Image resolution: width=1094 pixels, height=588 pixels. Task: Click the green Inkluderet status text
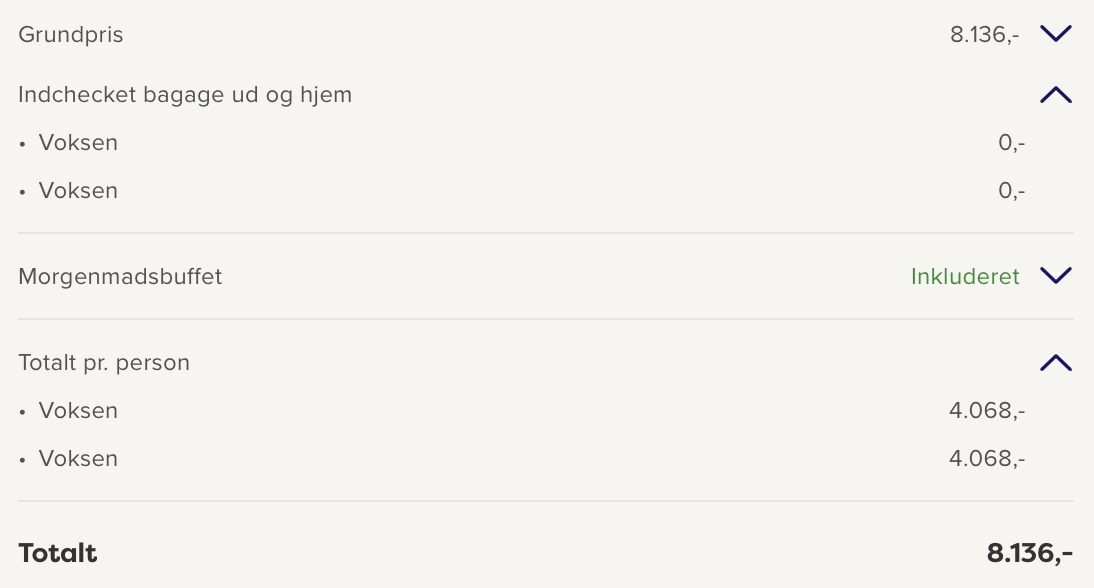click(x=965, y=277)
